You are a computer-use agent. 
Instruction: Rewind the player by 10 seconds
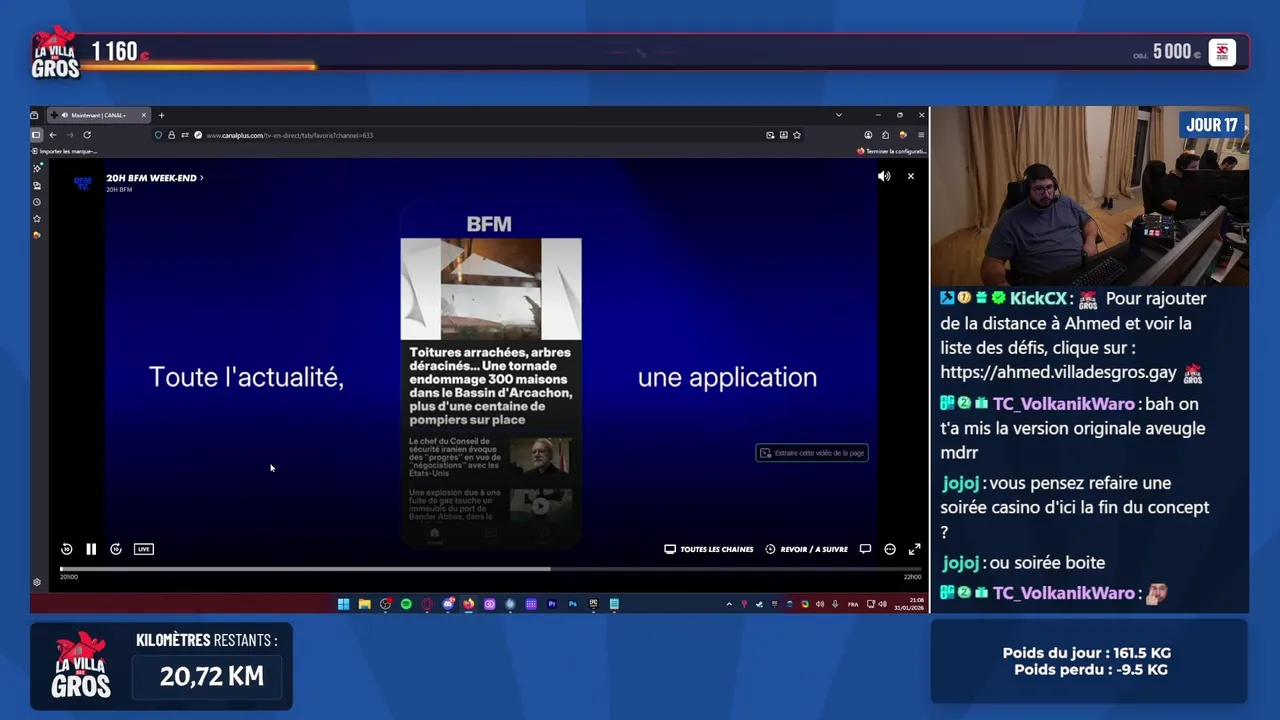pos(66,549)
